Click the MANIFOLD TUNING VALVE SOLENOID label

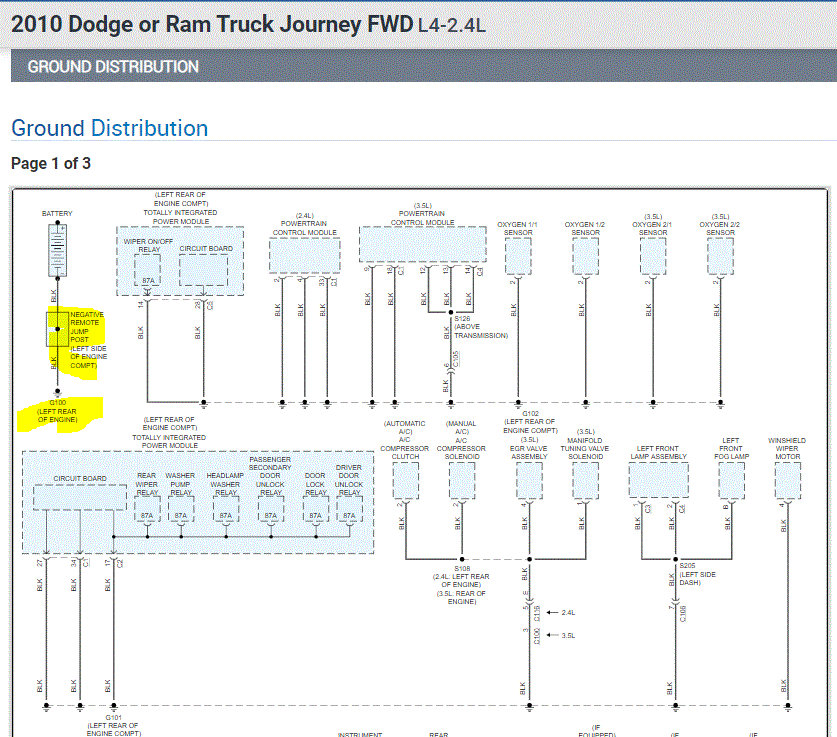pos(585,444)
